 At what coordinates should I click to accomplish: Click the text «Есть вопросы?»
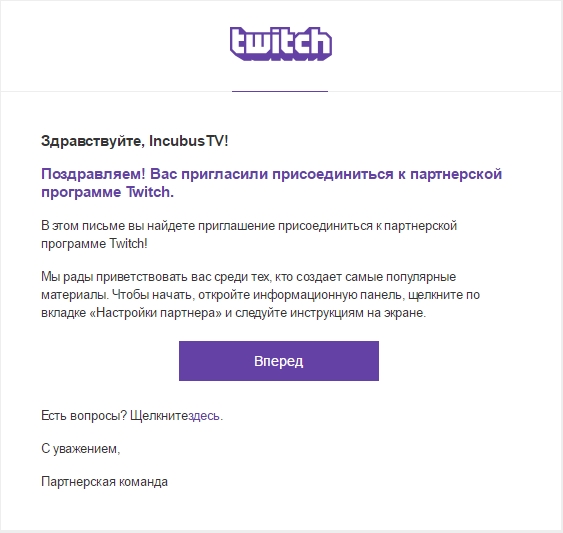click(84, 416)
